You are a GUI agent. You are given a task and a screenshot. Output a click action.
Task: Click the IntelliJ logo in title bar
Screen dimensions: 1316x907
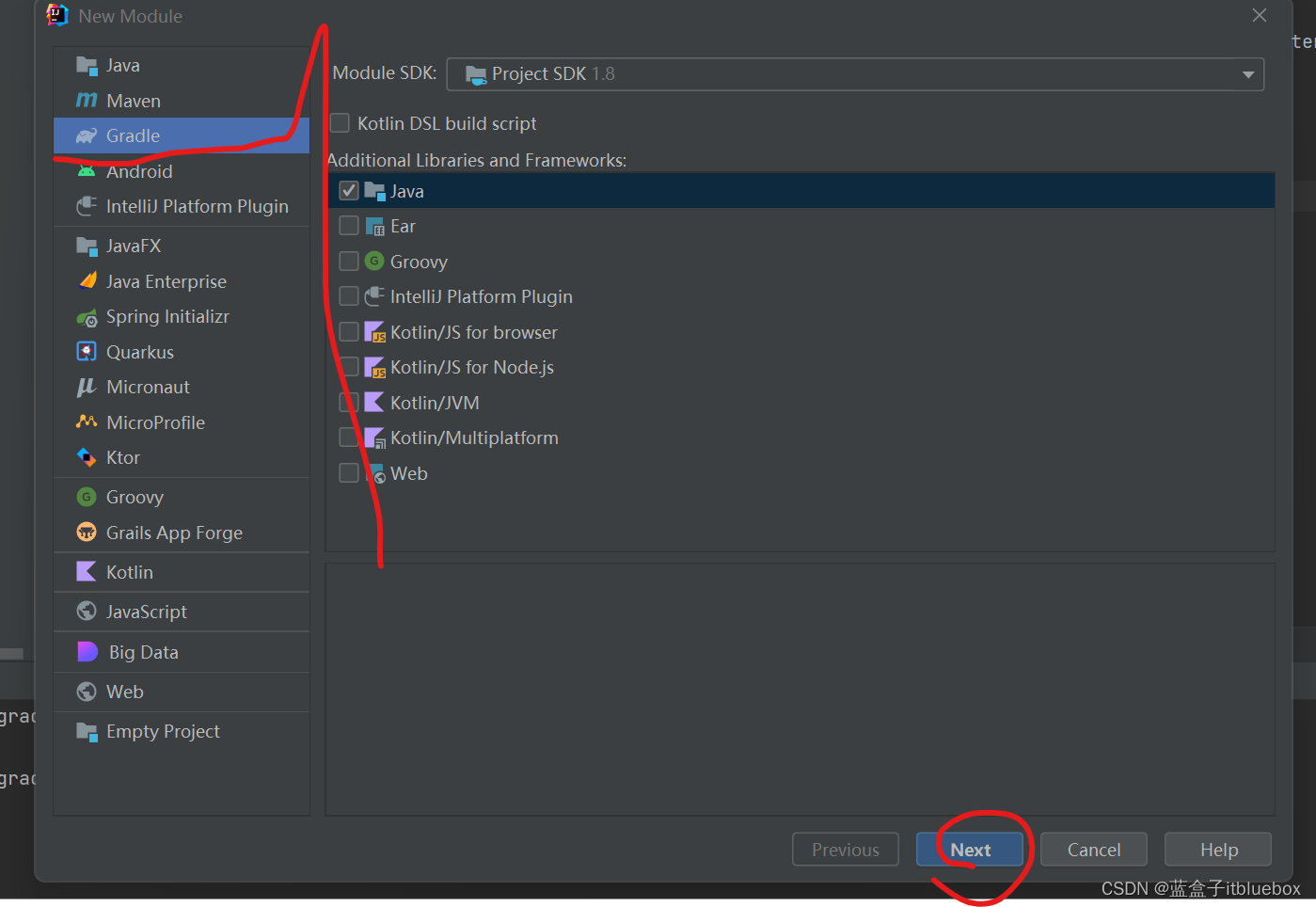[x=57, y=15]
